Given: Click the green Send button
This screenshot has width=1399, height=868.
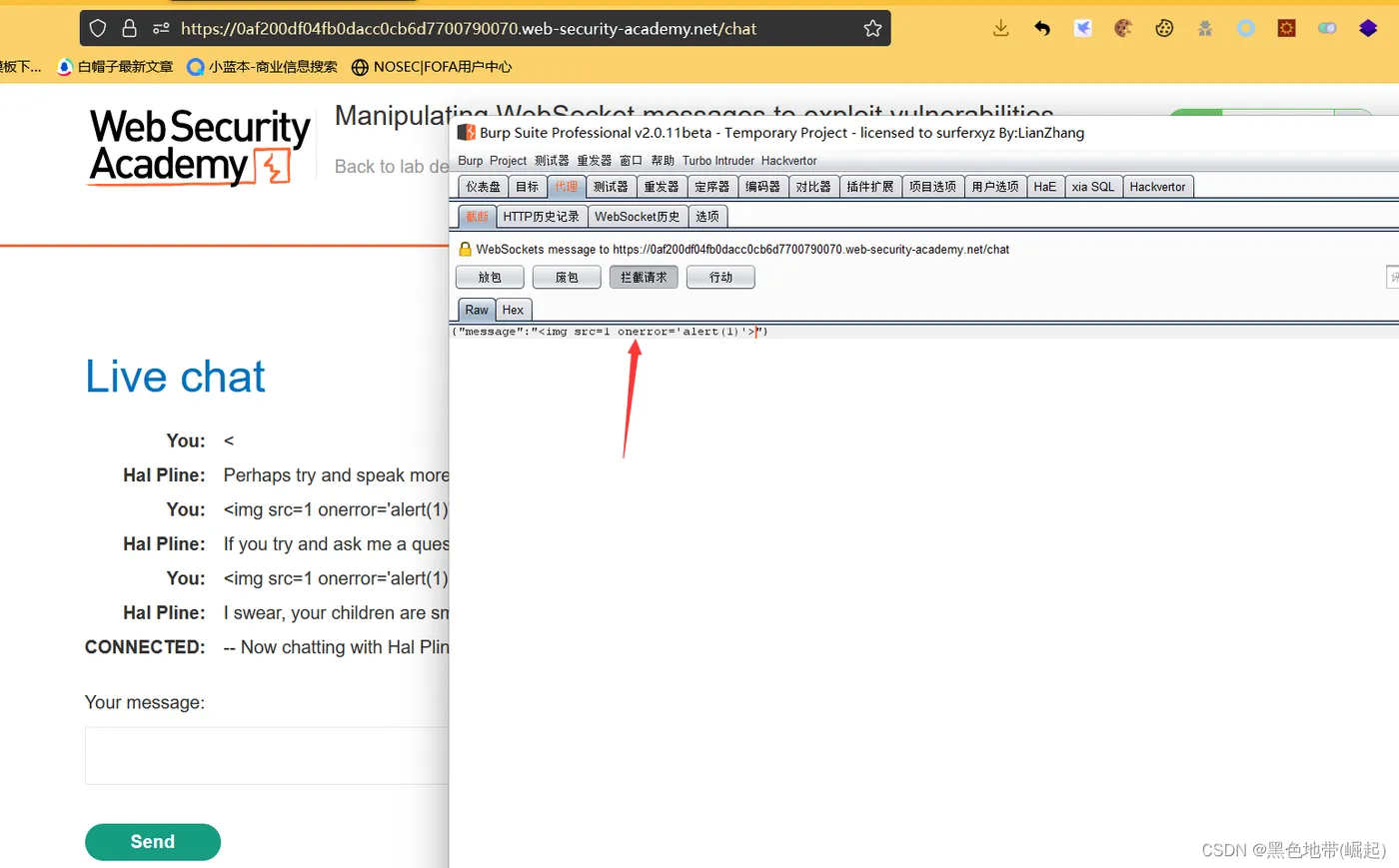Looking at the screenshot, I should point(153,842).
